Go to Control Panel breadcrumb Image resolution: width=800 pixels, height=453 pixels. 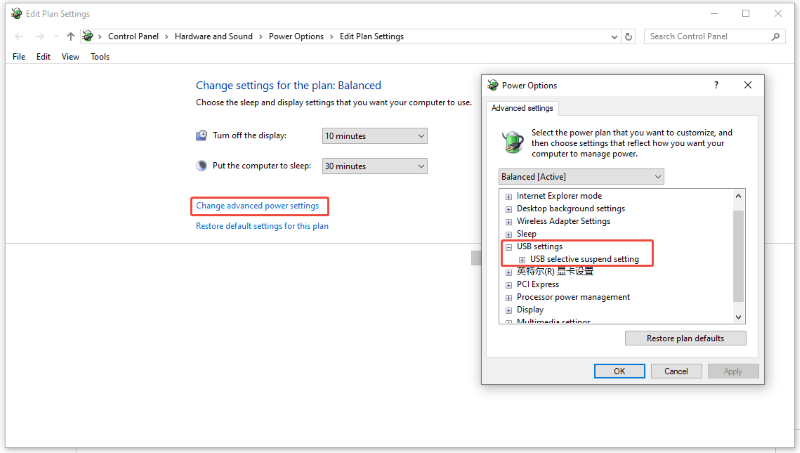[x=133, y=36]
